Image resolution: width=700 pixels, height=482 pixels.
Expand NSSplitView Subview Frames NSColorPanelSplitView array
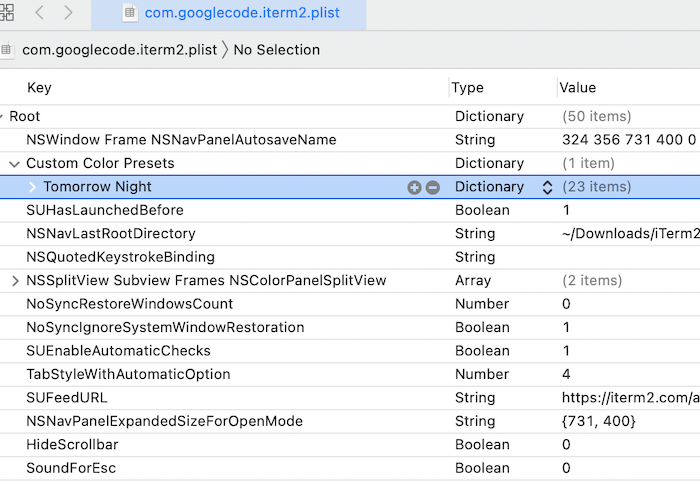15,281
